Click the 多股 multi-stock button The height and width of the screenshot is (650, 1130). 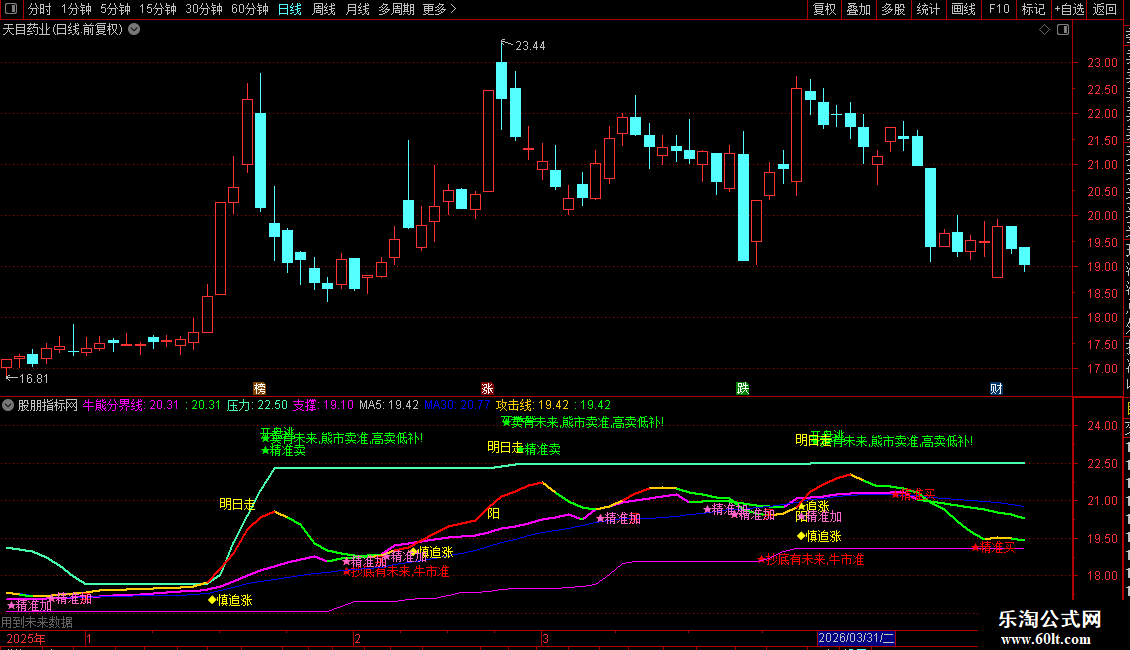pos(894,9)
